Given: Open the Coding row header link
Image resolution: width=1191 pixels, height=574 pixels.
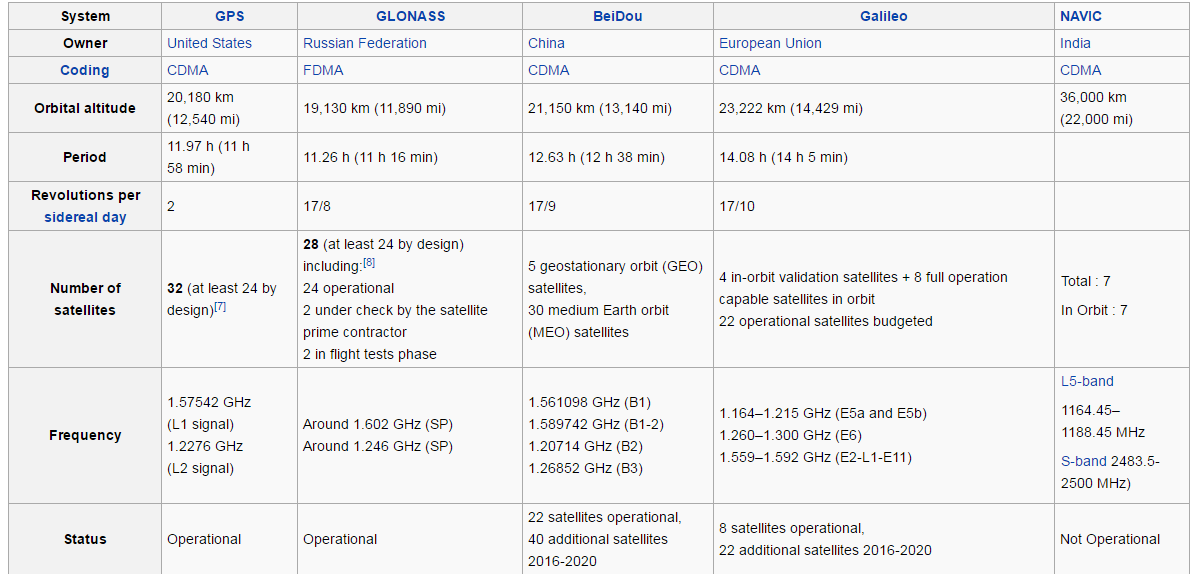Looking at the screenshot, I should tap(85, 70).
